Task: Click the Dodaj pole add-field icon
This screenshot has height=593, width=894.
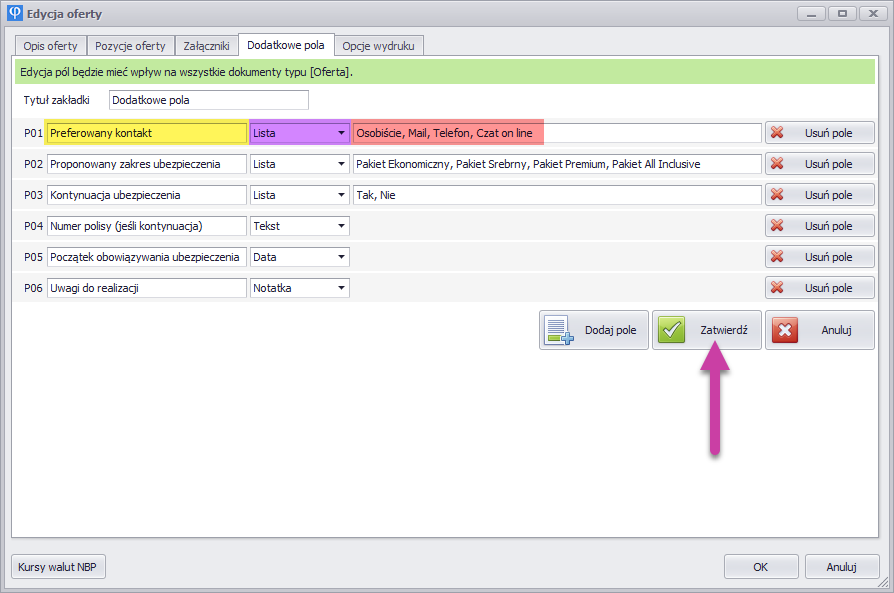Action: [x=559, y=330]
